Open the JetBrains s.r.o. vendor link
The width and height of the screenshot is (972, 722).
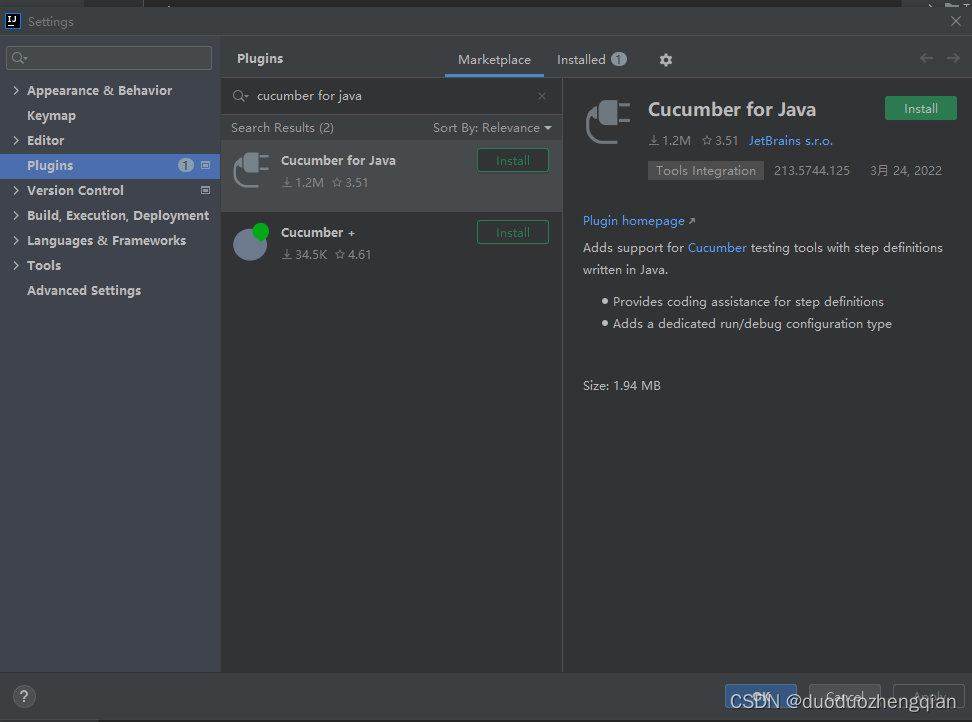790,141
